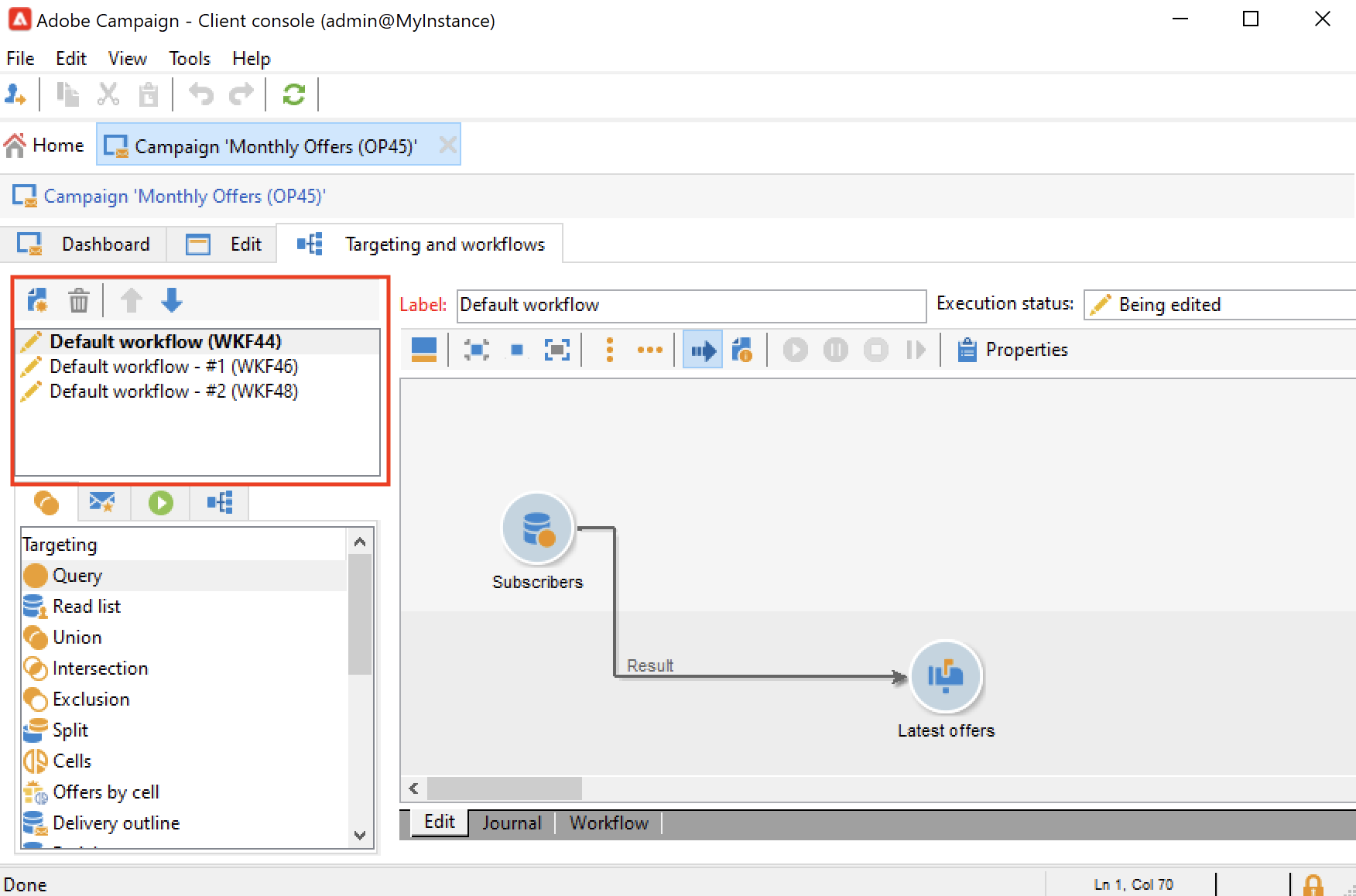
Task: Click the redo arrow icon
Action: click(241, 94)
